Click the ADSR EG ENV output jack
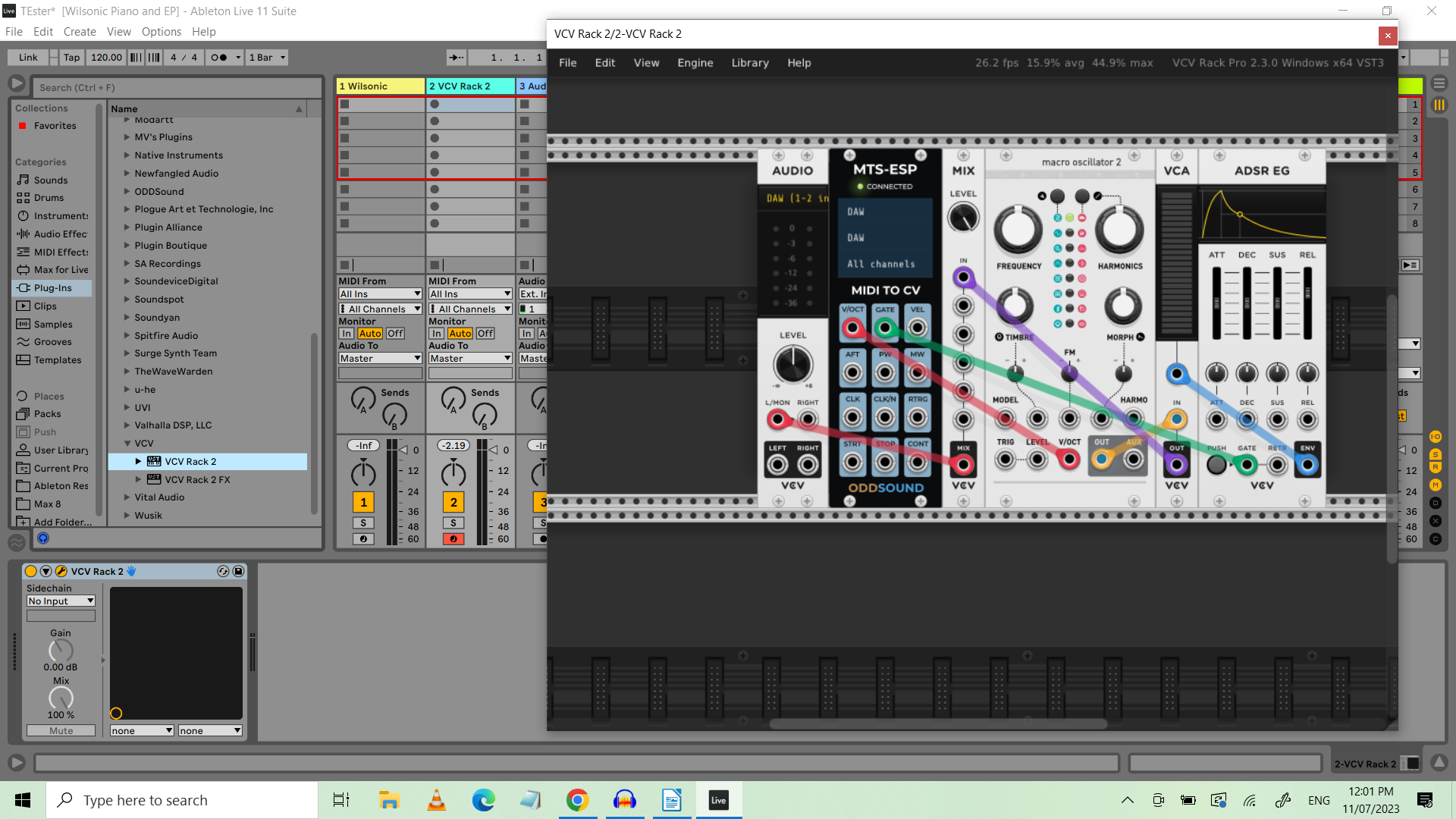1456x819 pixels. [x=1307, y=464]
